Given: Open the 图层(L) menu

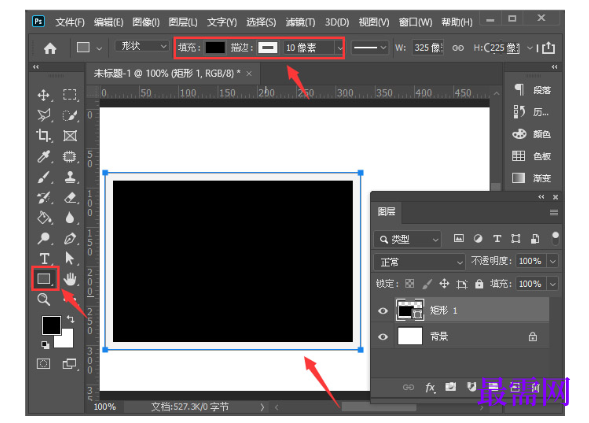Looking at the screenshot, I should [183, 22].
